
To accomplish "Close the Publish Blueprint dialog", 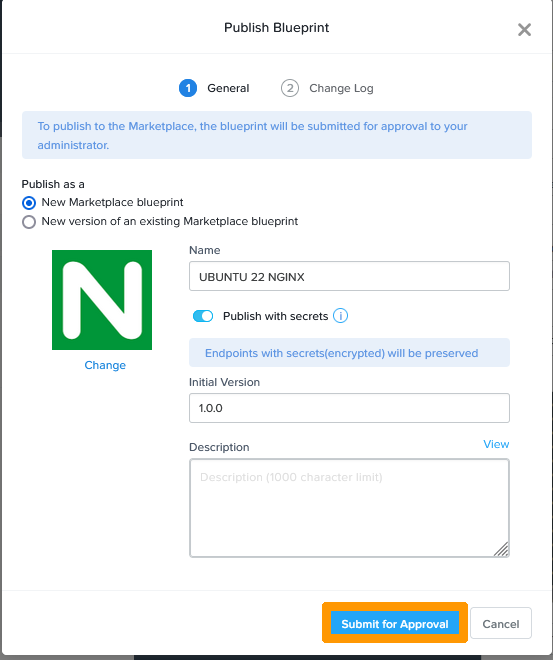I will (x=524, y=29).
